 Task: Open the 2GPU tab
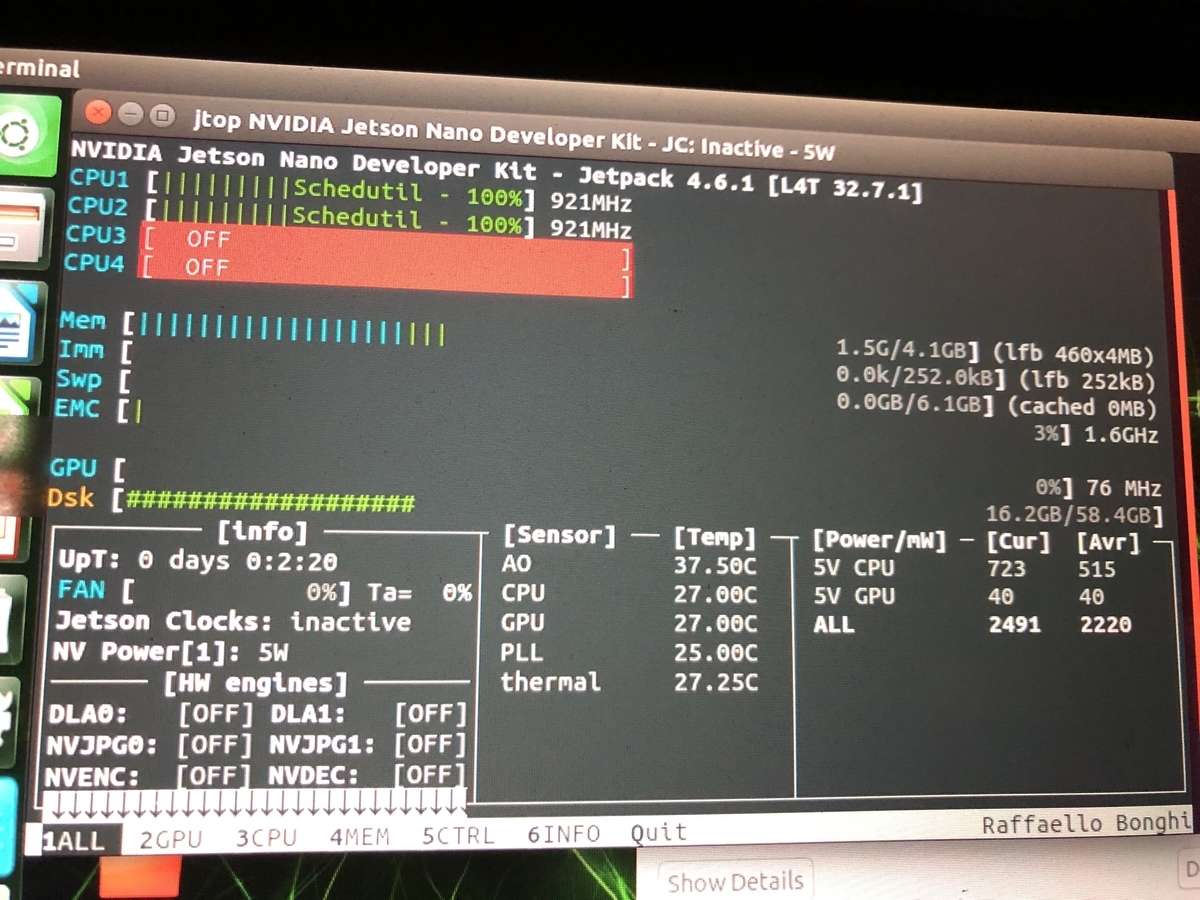171,839
